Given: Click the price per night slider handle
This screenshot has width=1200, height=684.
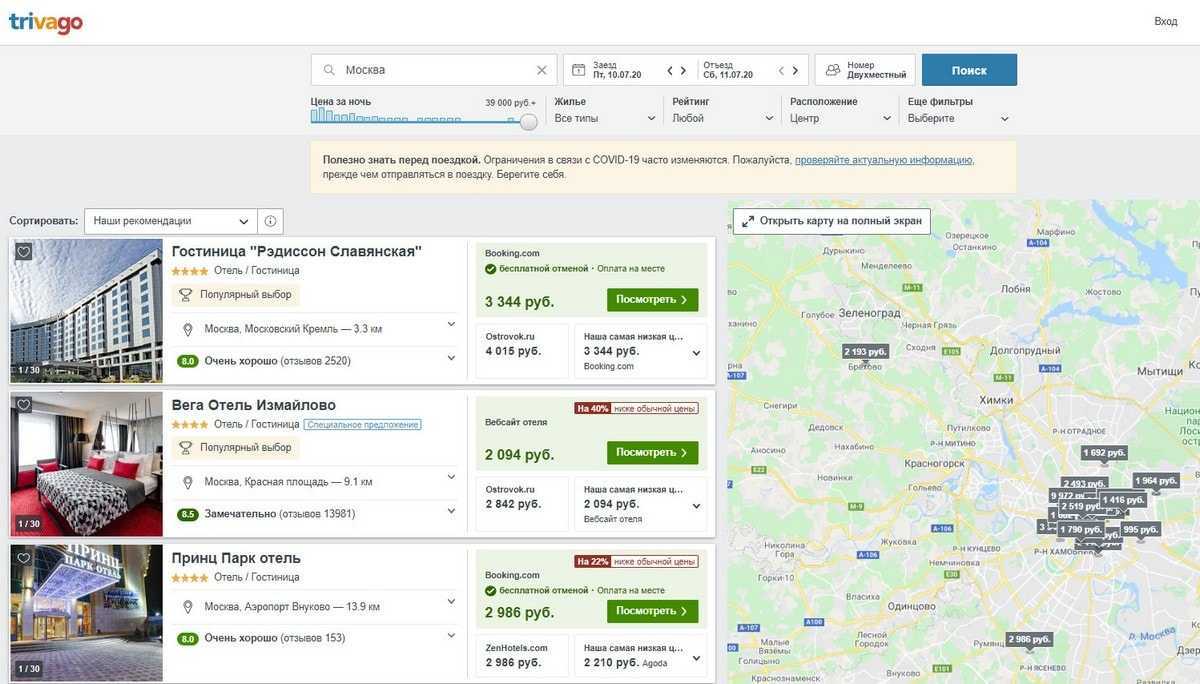Looking at the screenshot, I should pyautogui.click(x=529, y=122).
